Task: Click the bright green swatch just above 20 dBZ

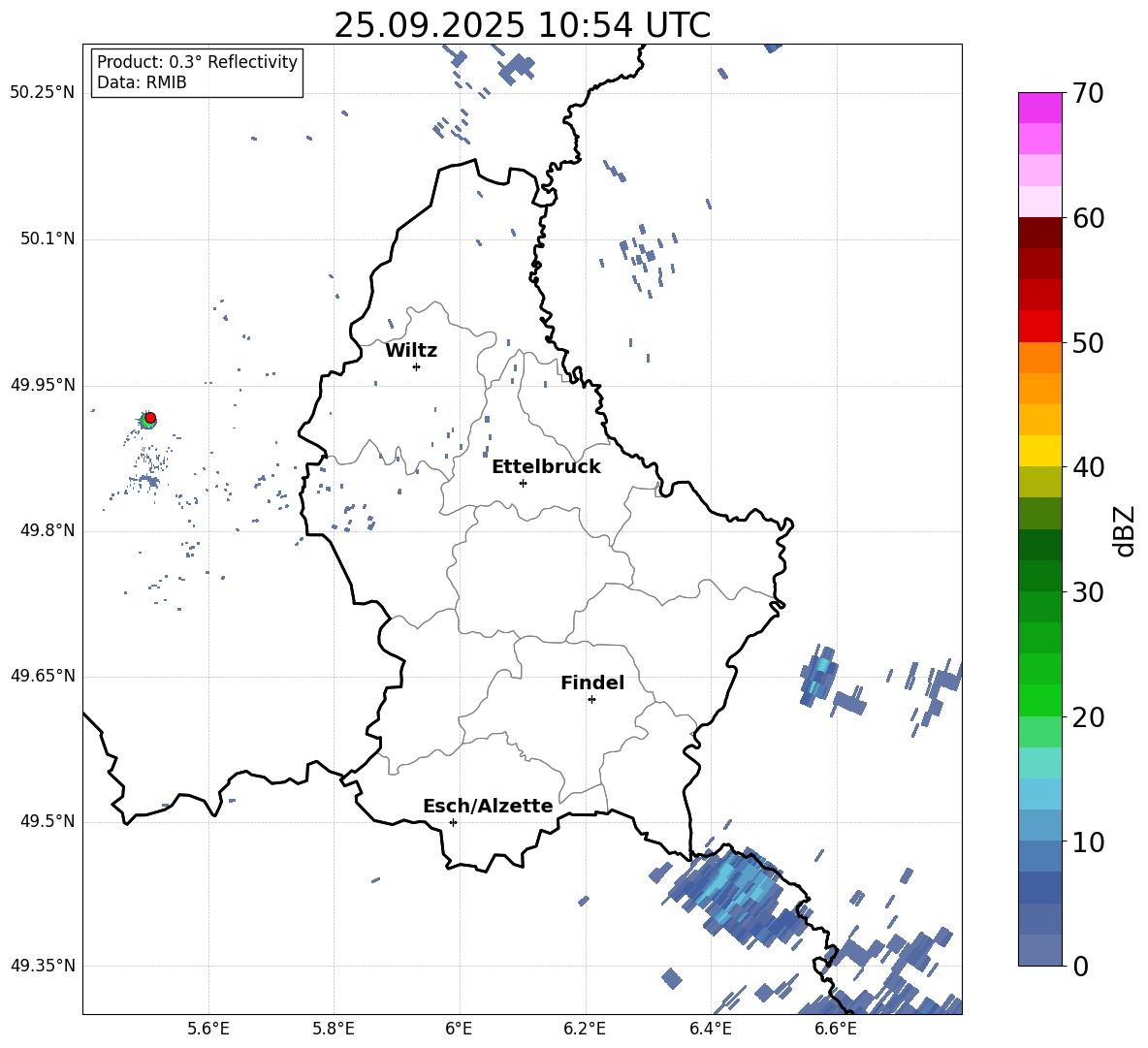Action: tap(1039, 700)
